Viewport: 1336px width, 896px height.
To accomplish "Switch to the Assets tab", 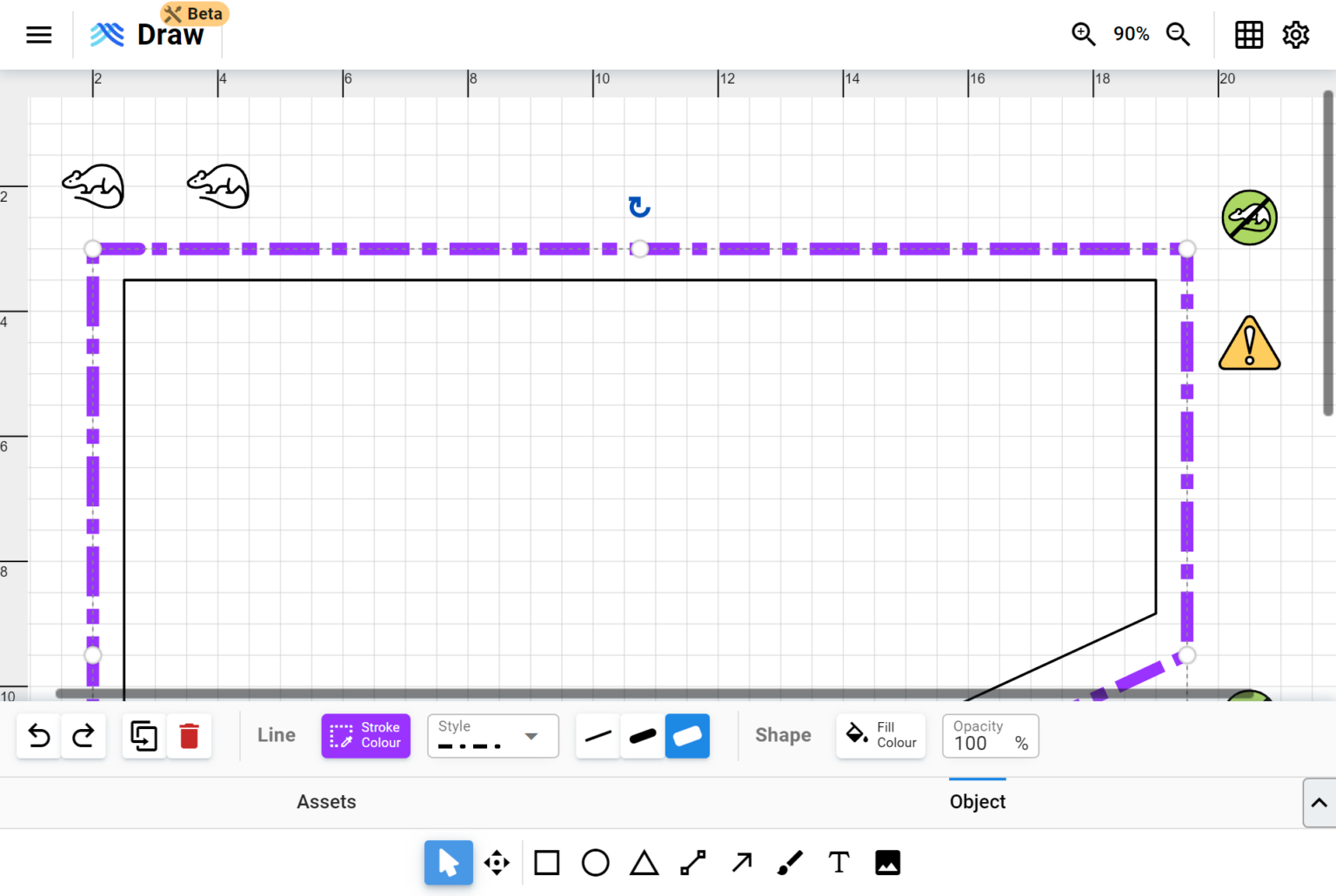I will (326, 801).
